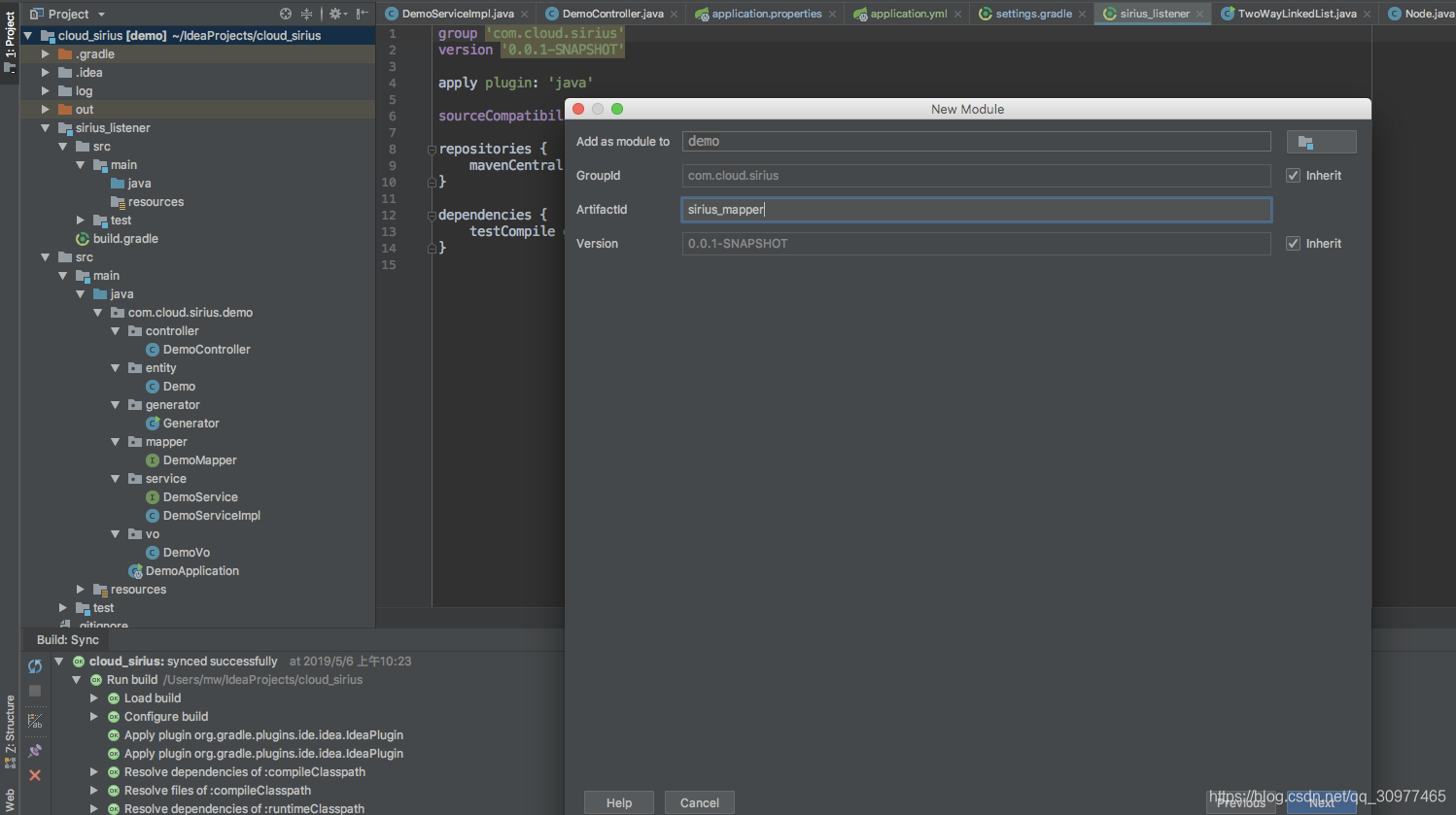Toggle GroupId Inherit checkbox
1456x815 pixels.
click(1293, 176)
